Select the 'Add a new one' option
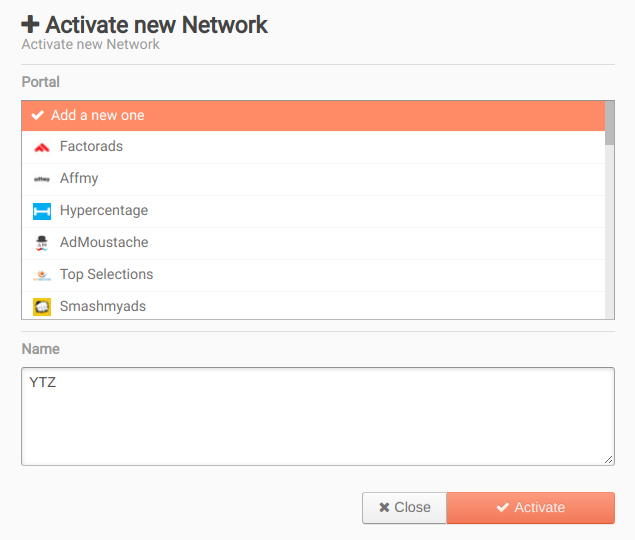The image size is (635, 540). click(x=98, y=115)
